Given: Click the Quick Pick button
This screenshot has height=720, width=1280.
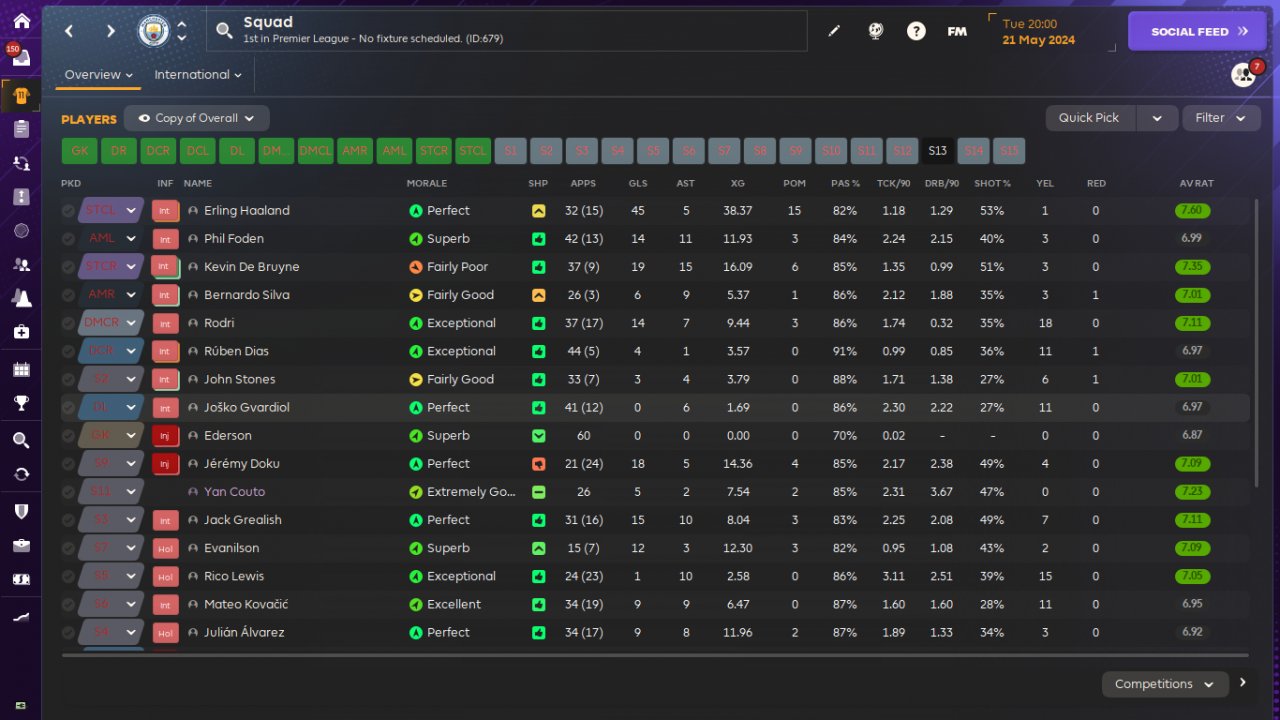Looking at the screenshot, I should tap(1089, 118).
